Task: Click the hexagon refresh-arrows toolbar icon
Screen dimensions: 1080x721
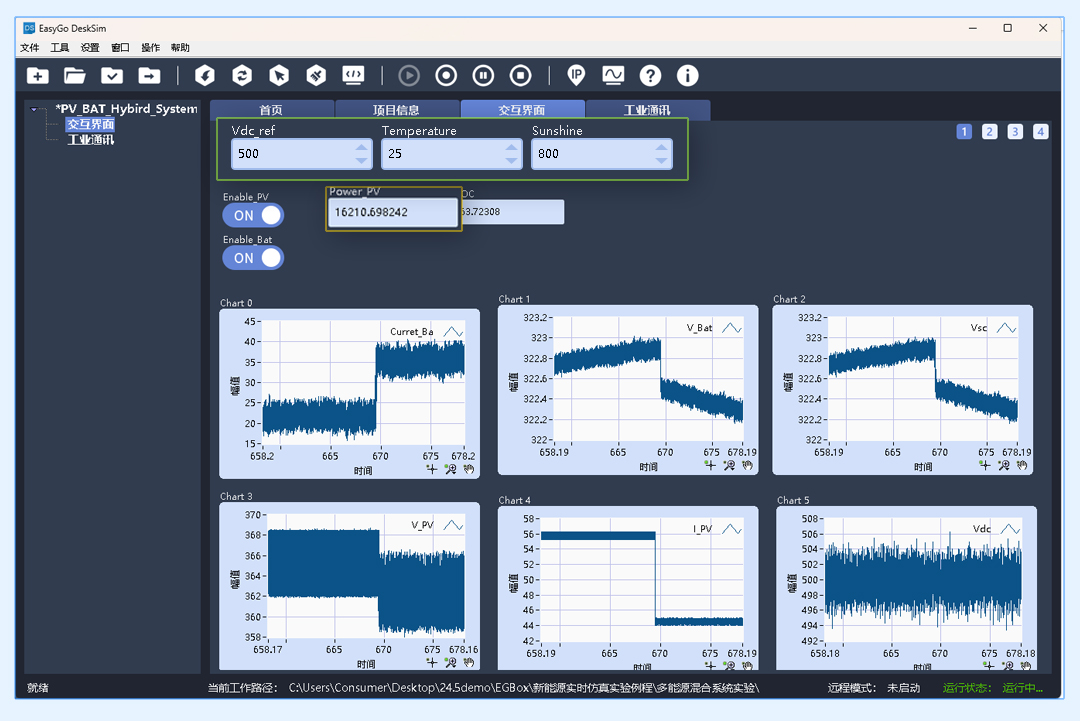Action: [x=242, y=75]
